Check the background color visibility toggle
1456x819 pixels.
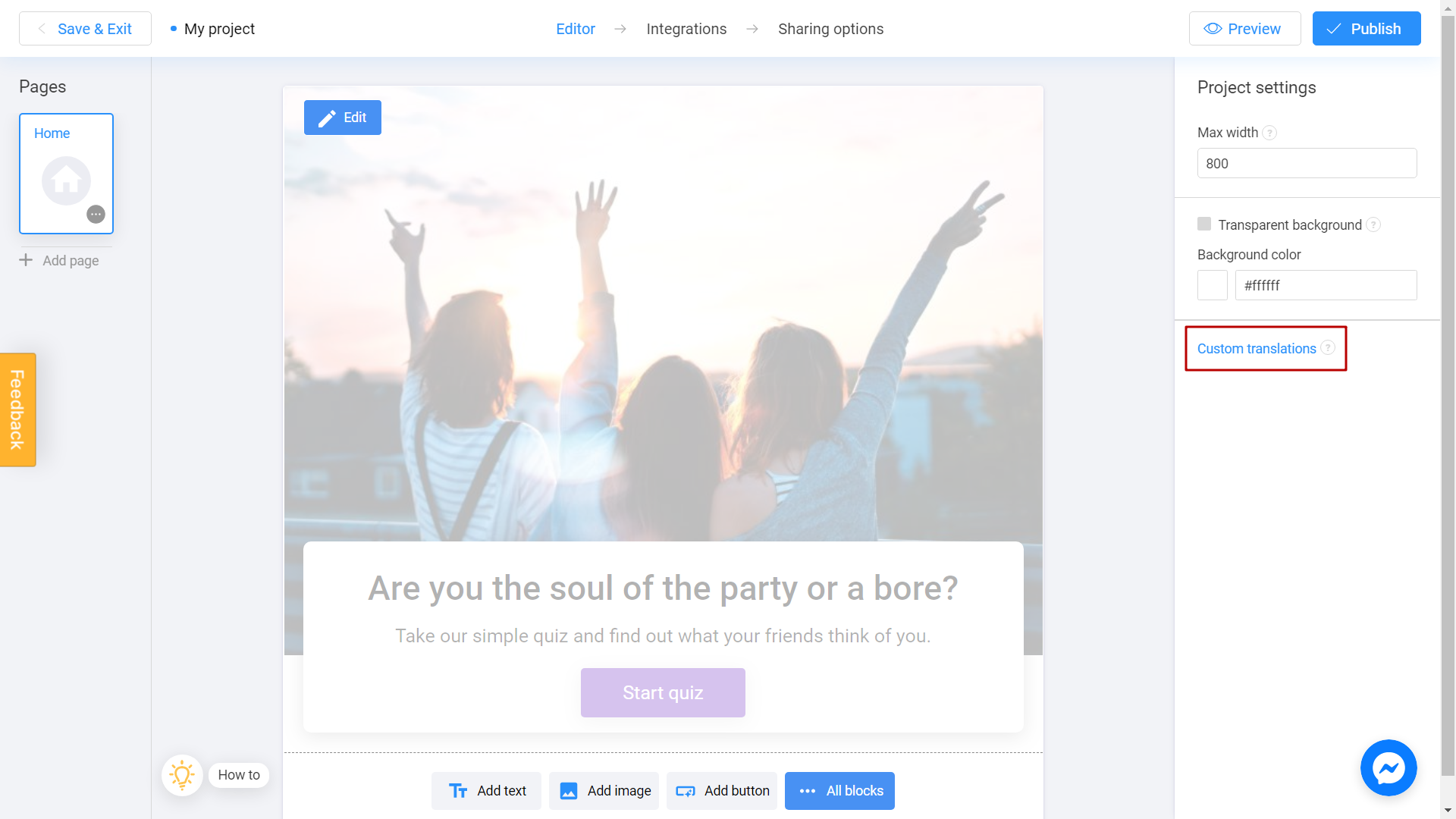1204,224
